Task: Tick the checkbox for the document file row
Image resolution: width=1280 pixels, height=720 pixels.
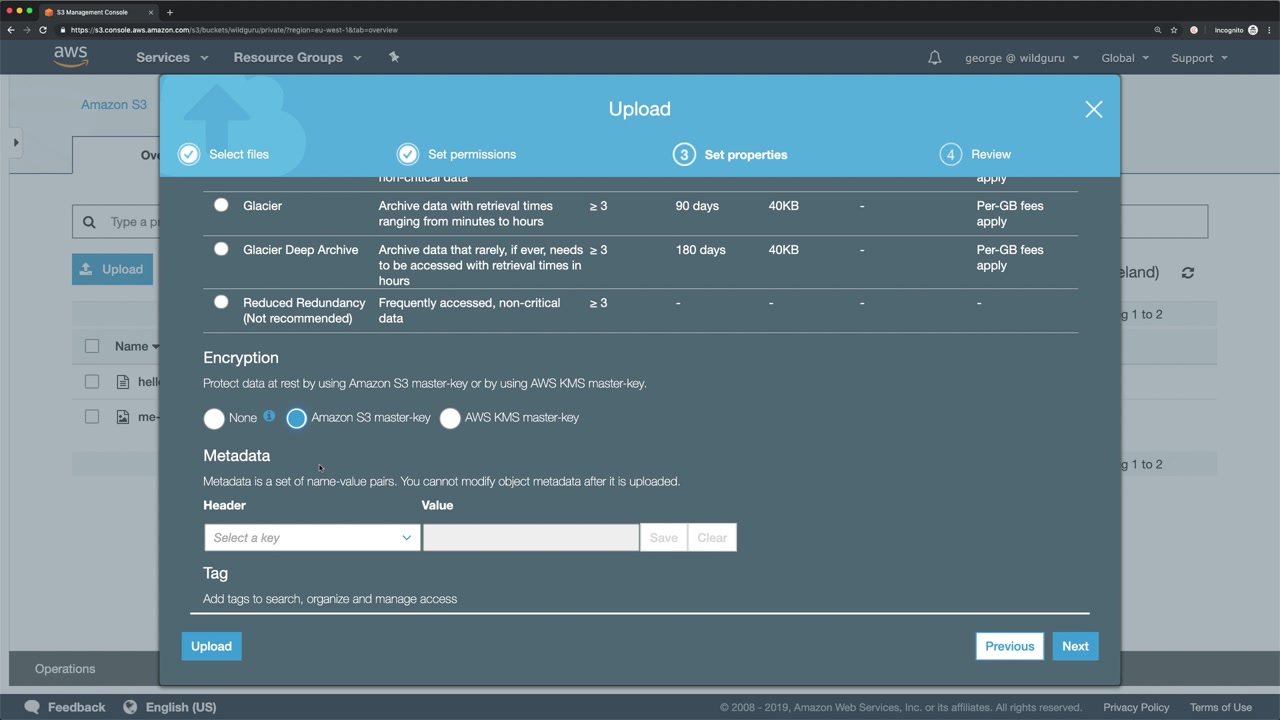Action: click(x=92, y=382)
